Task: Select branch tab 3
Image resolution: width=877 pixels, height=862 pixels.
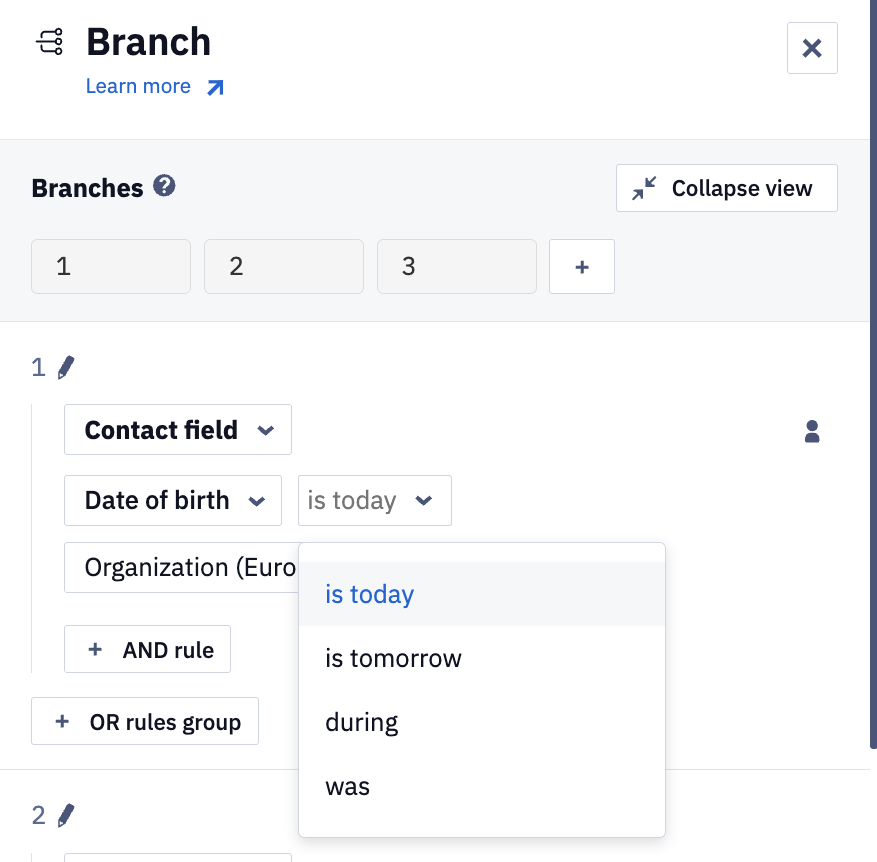Action: click(x=456, y=266)
